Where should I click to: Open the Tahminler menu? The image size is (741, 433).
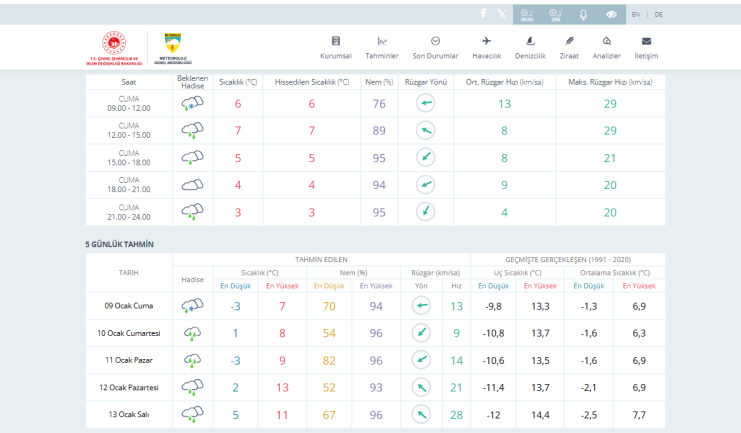click(x=382, y=47)
